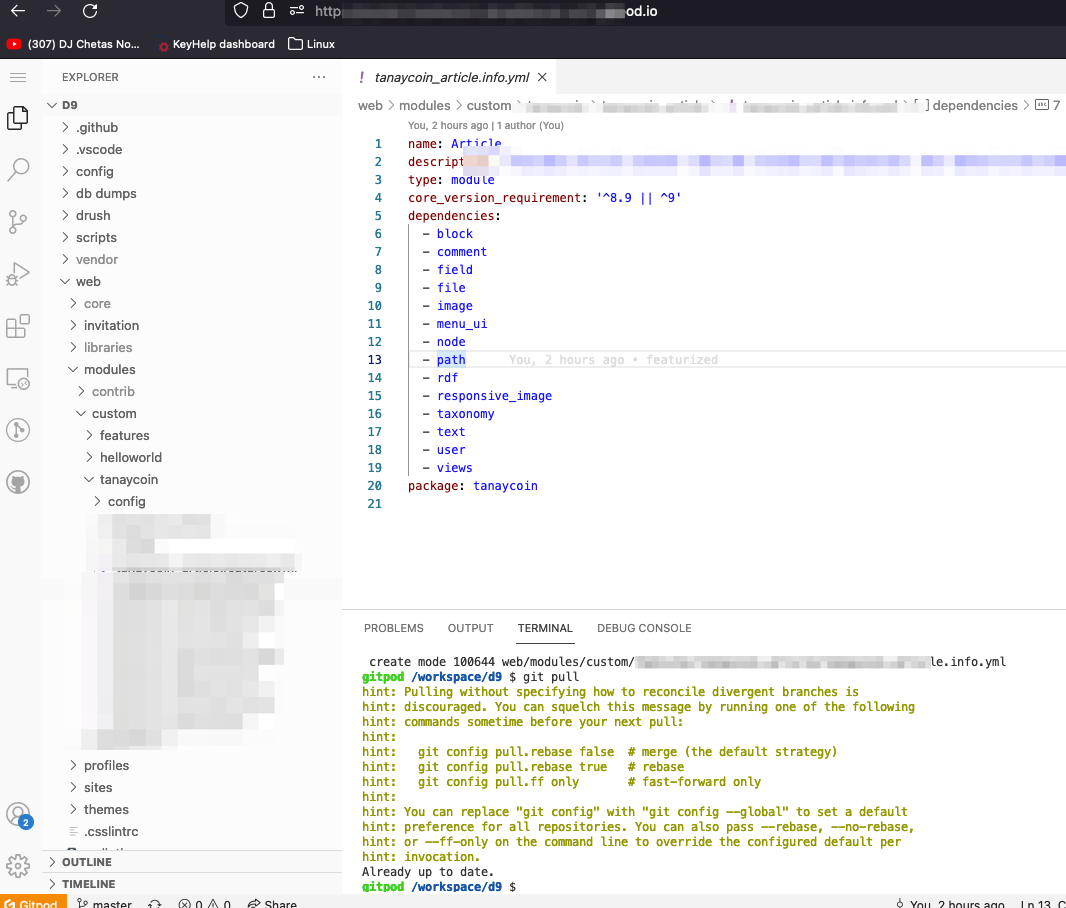Expand the core folder
The width and height of the screenshot is (1066, 908).
192,304
